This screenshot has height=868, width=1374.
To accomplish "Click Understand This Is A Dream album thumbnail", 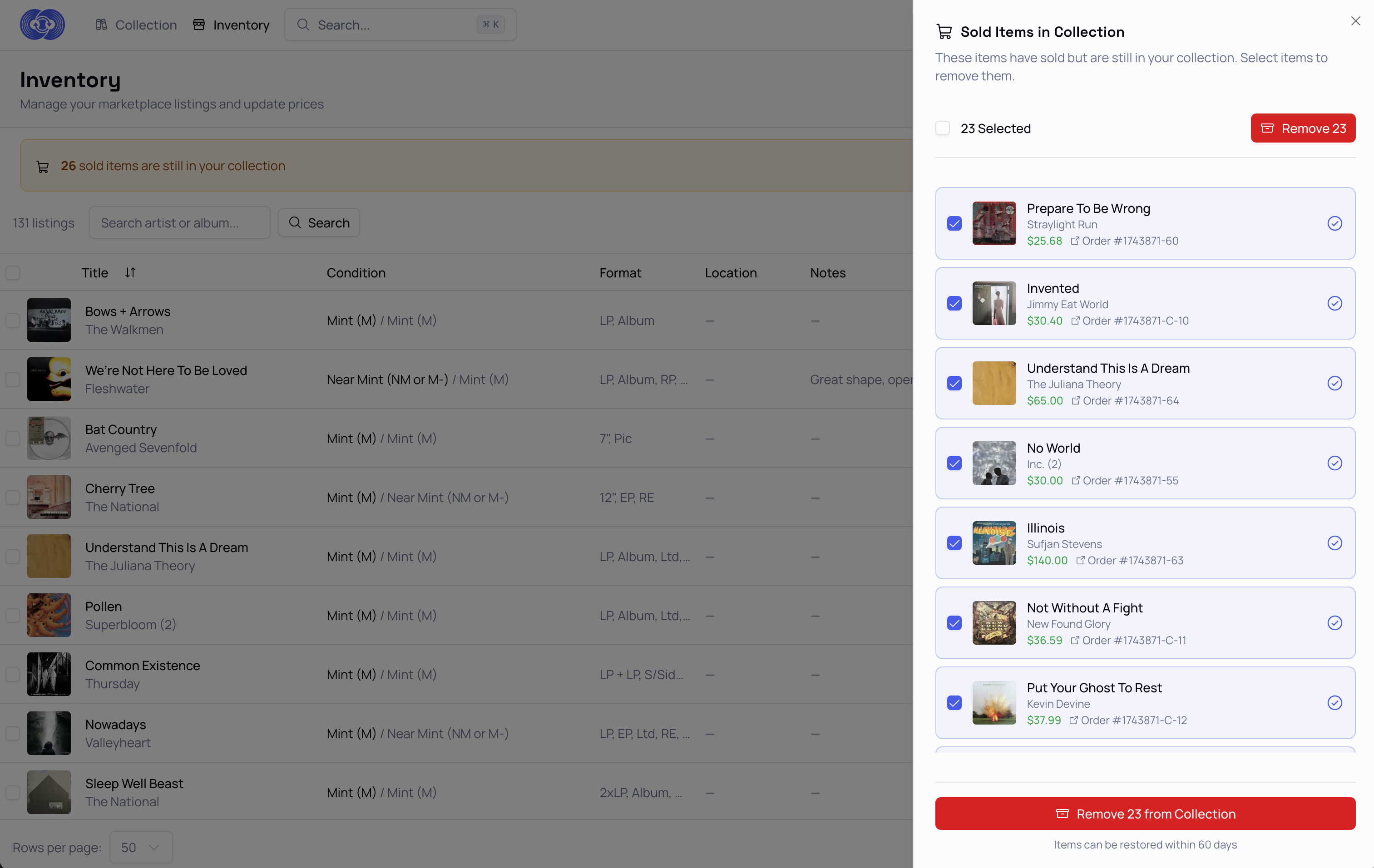I will coord(993,383).
